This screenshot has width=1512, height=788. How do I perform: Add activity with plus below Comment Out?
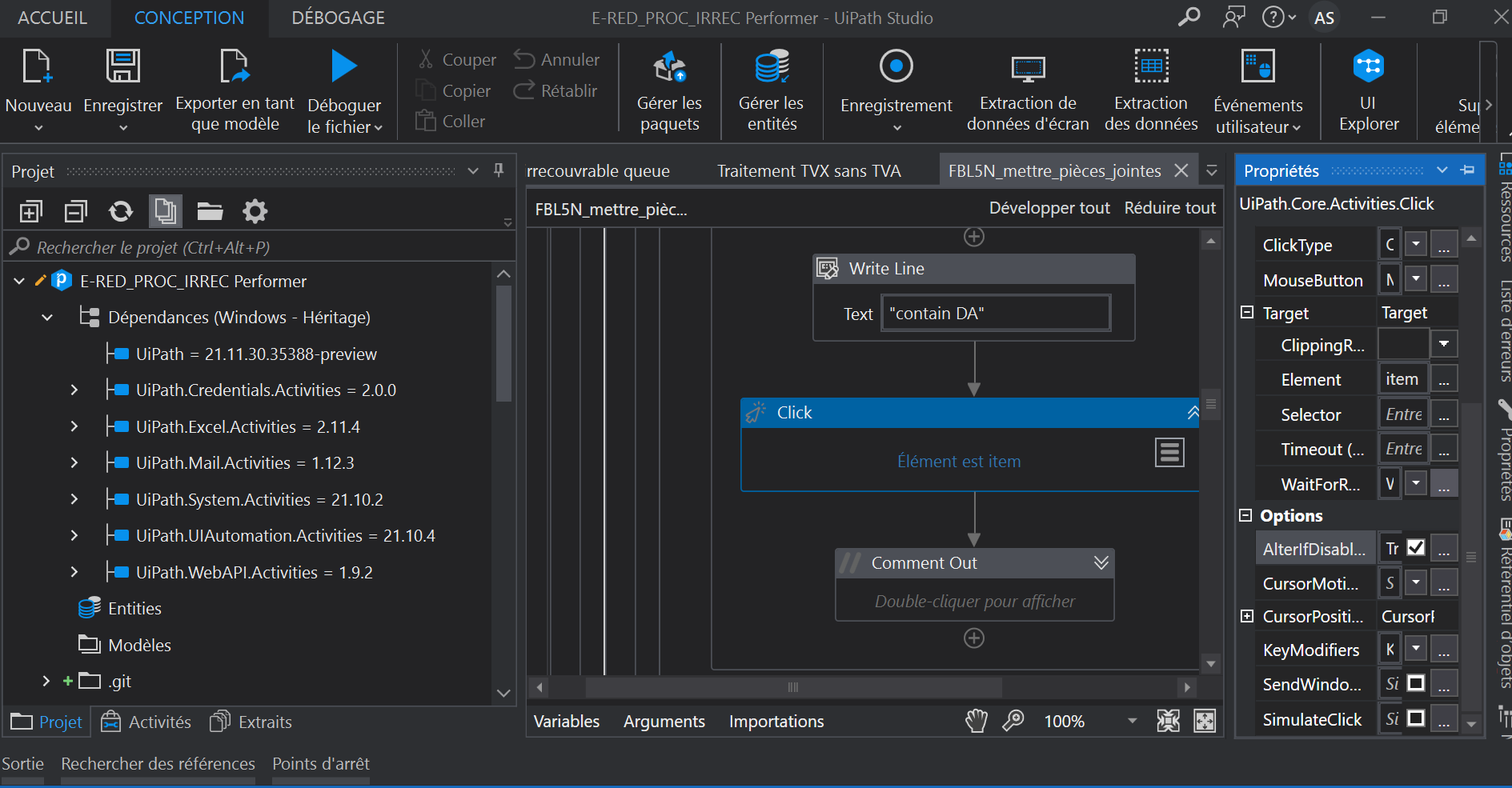(x=974, y=638)
